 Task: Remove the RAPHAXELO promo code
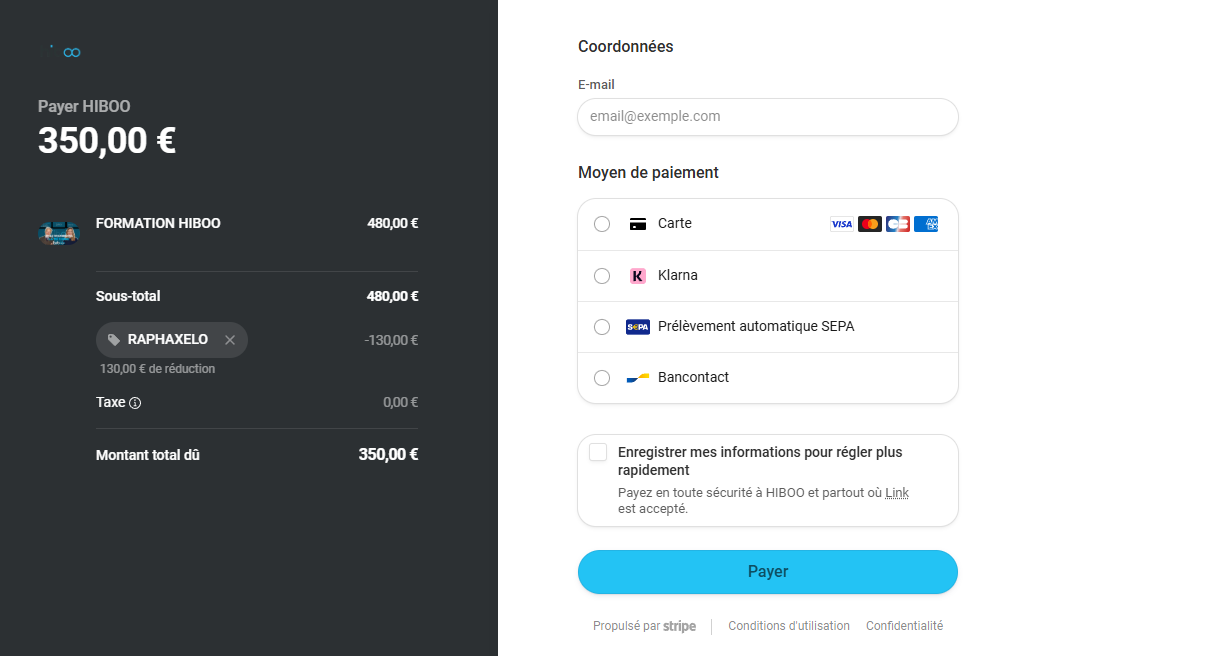point(230,340)
